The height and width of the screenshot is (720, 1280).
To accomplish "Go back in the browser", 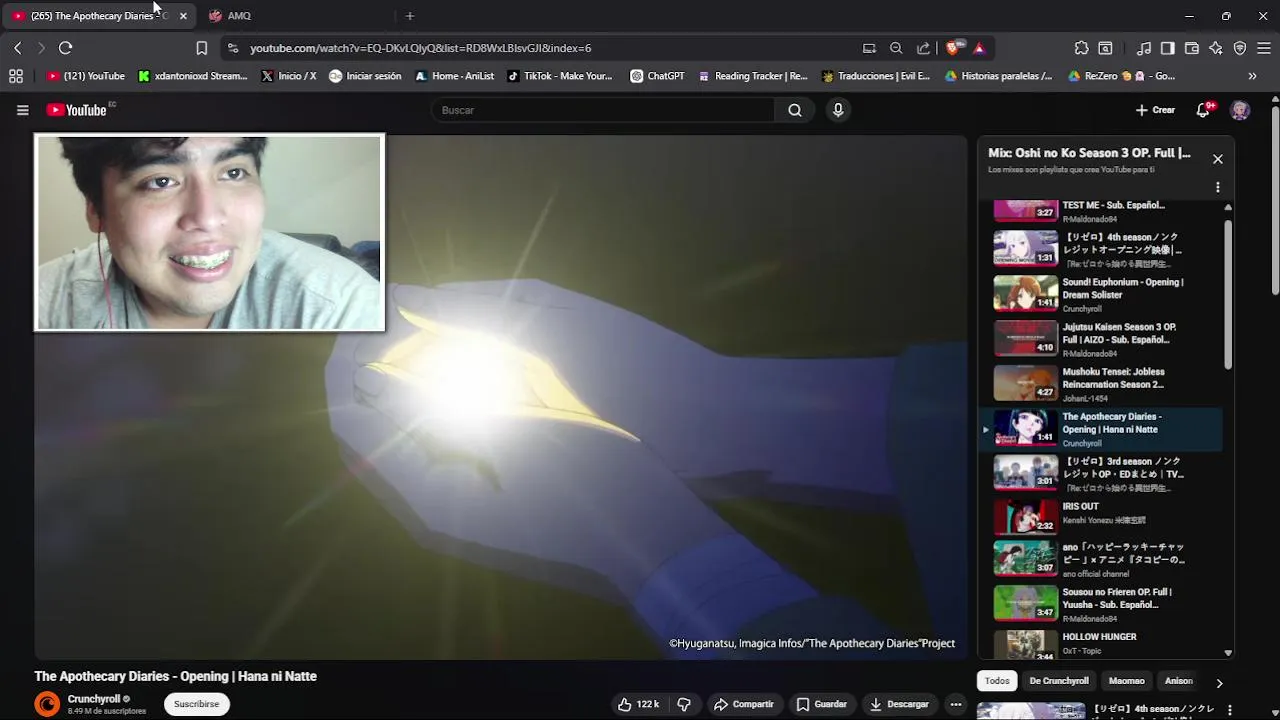I will point(17,48).
